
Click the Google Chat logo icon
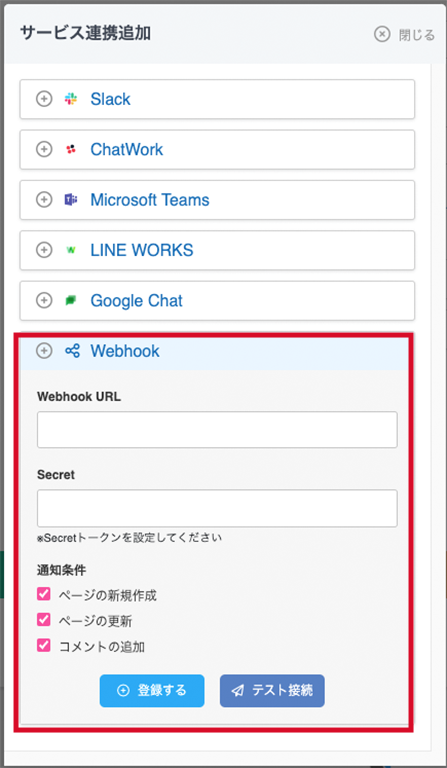[71, 300]
